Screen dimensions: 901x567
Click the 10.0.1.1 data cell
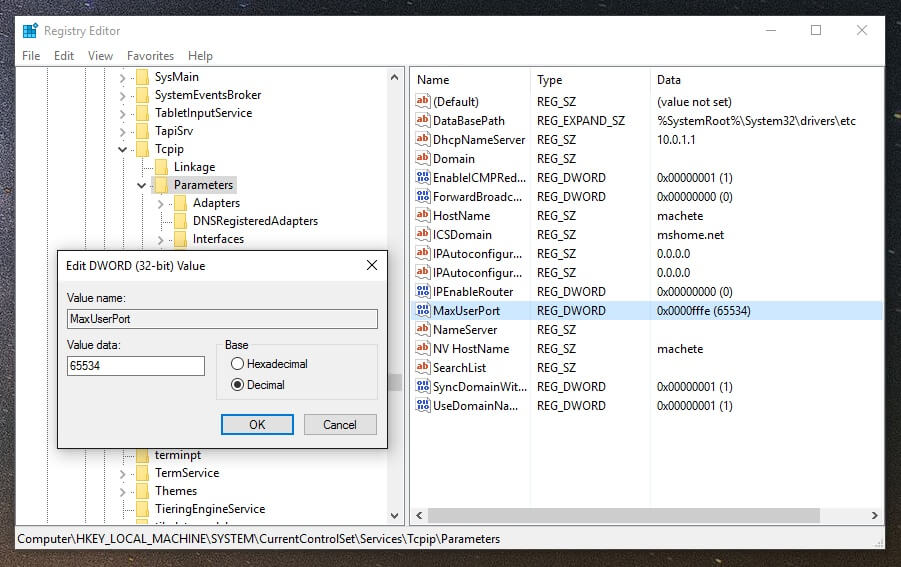[676, 140]
